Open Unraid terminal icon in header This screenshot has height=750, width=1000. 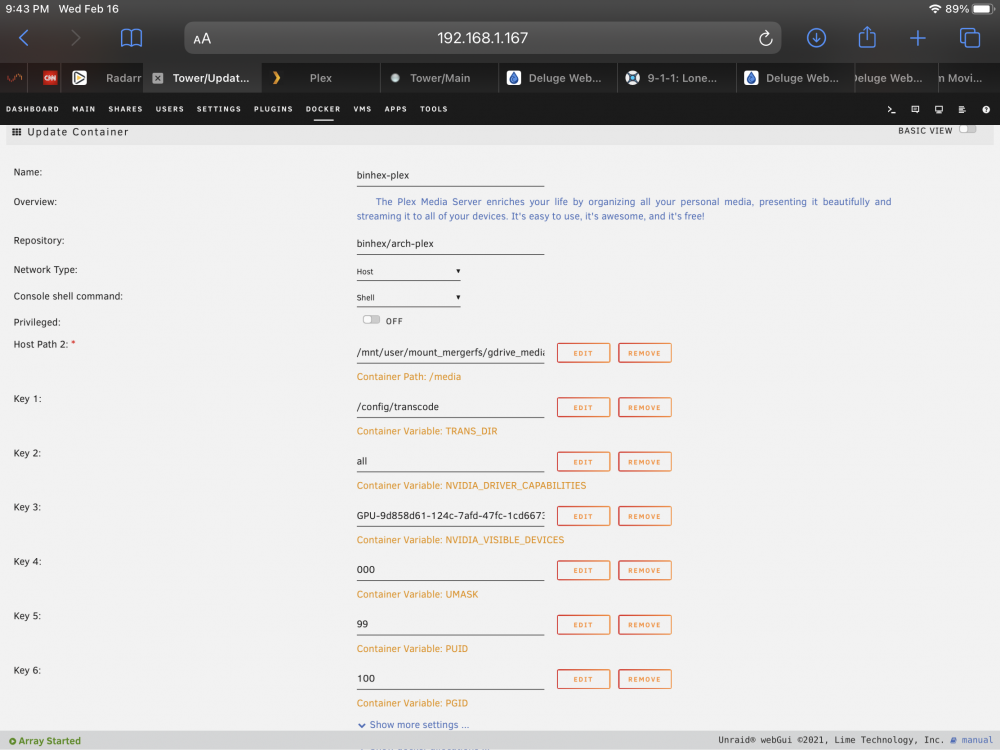892,110
